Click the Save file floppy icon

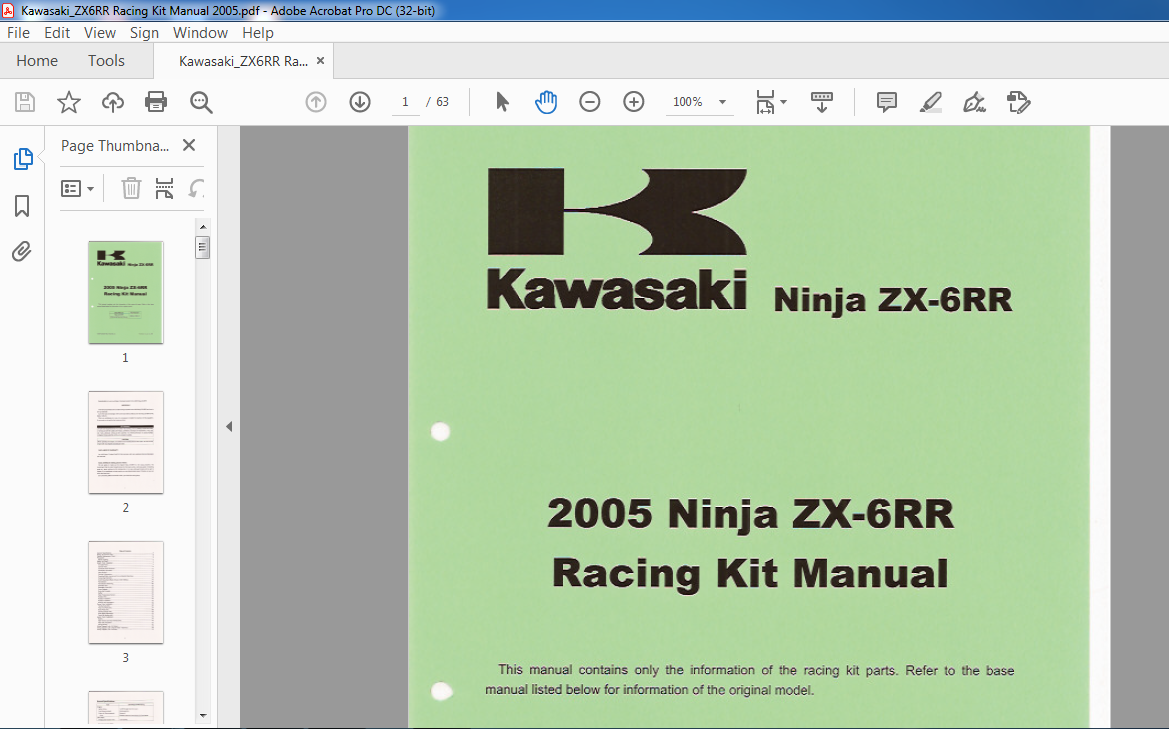click(x=25, y=102)
